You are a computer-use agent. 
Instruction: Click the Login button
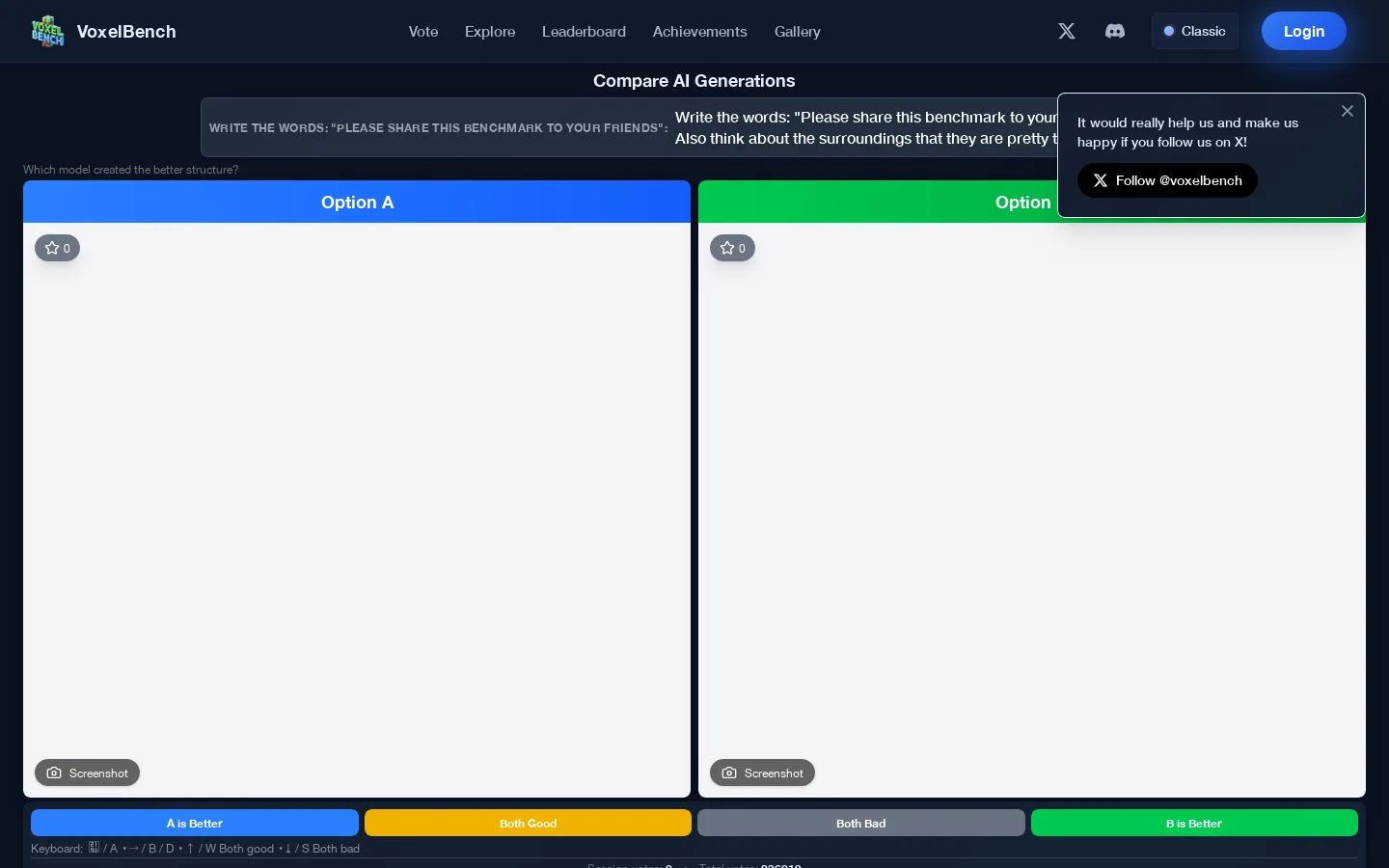pos(1304,31)
